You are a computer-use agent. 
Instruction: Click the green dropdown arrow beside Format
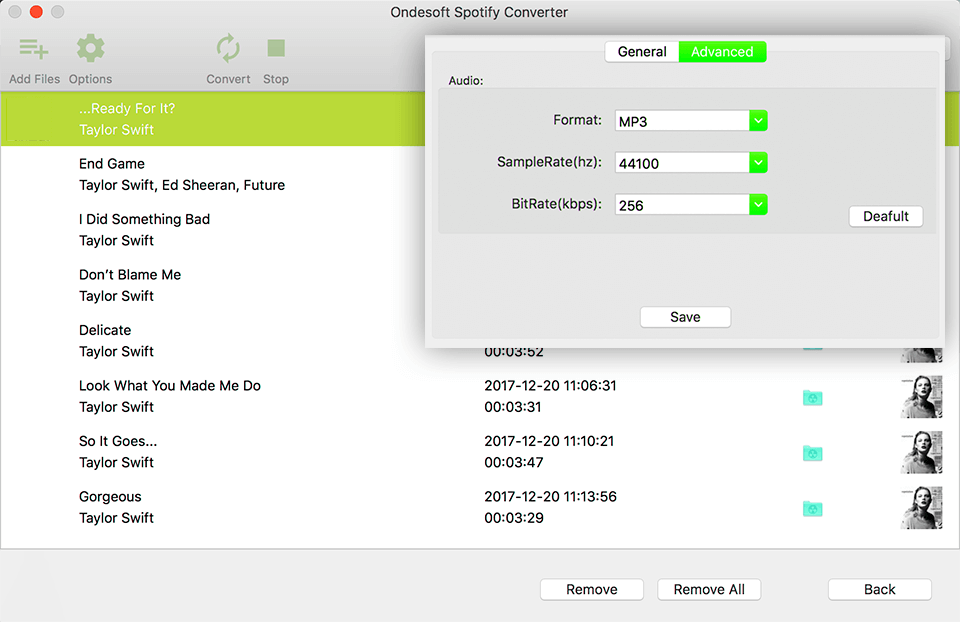(x=758, y=120)
